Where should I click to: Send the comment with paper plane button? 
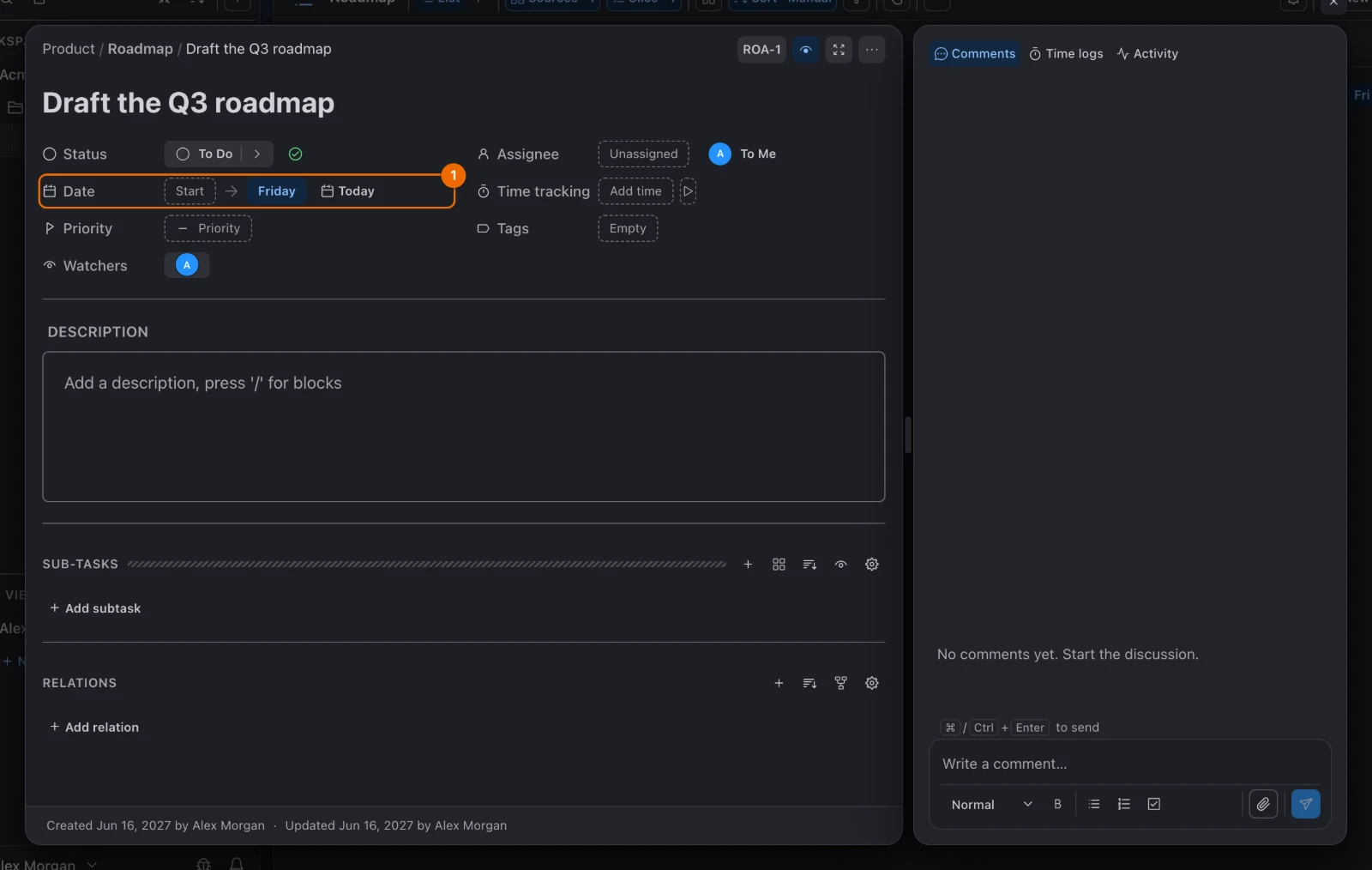[1306, 804]
